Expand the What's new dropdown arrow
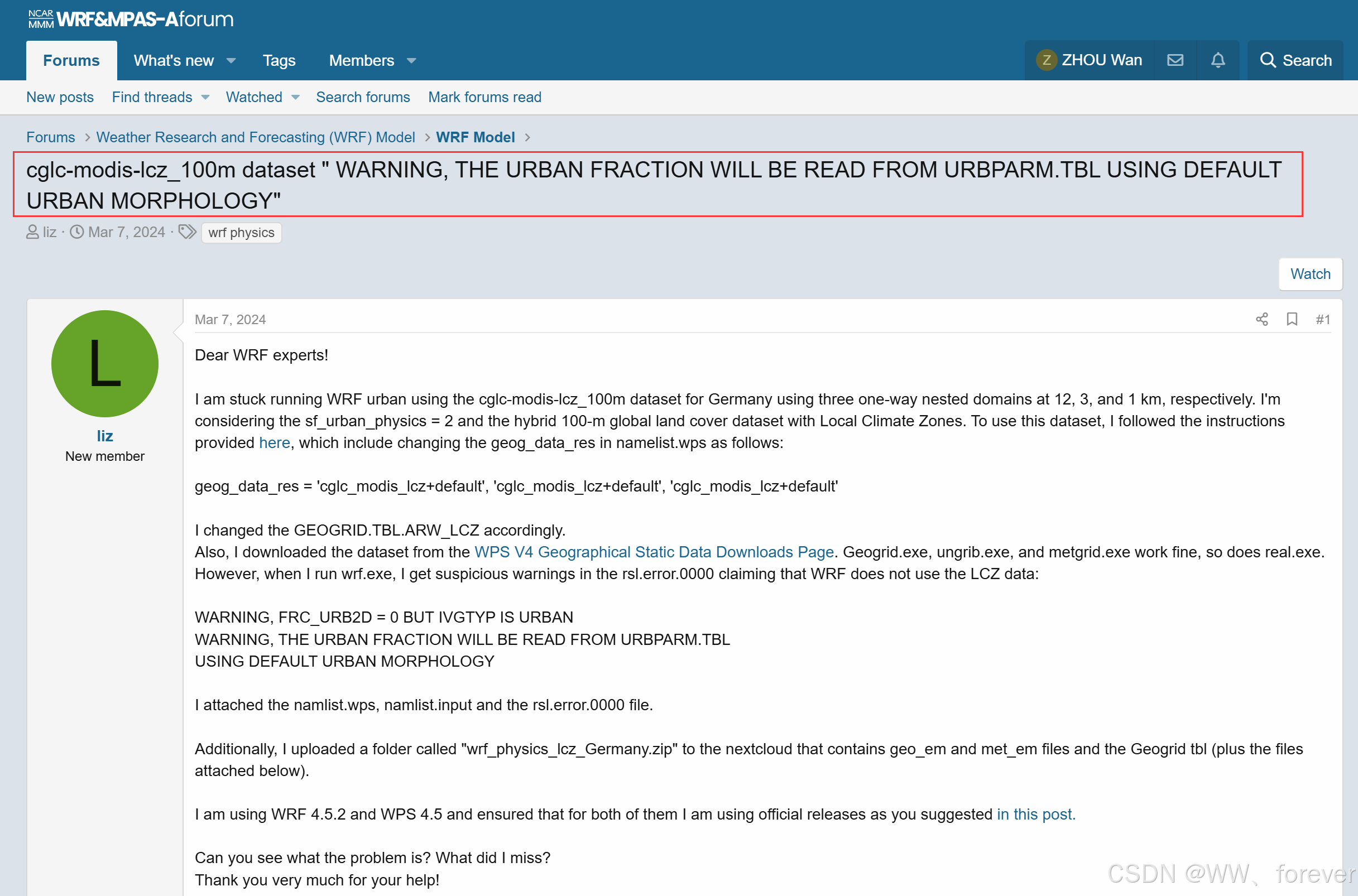The width and height of the screenshot is (1358, 896). [232, 61]
